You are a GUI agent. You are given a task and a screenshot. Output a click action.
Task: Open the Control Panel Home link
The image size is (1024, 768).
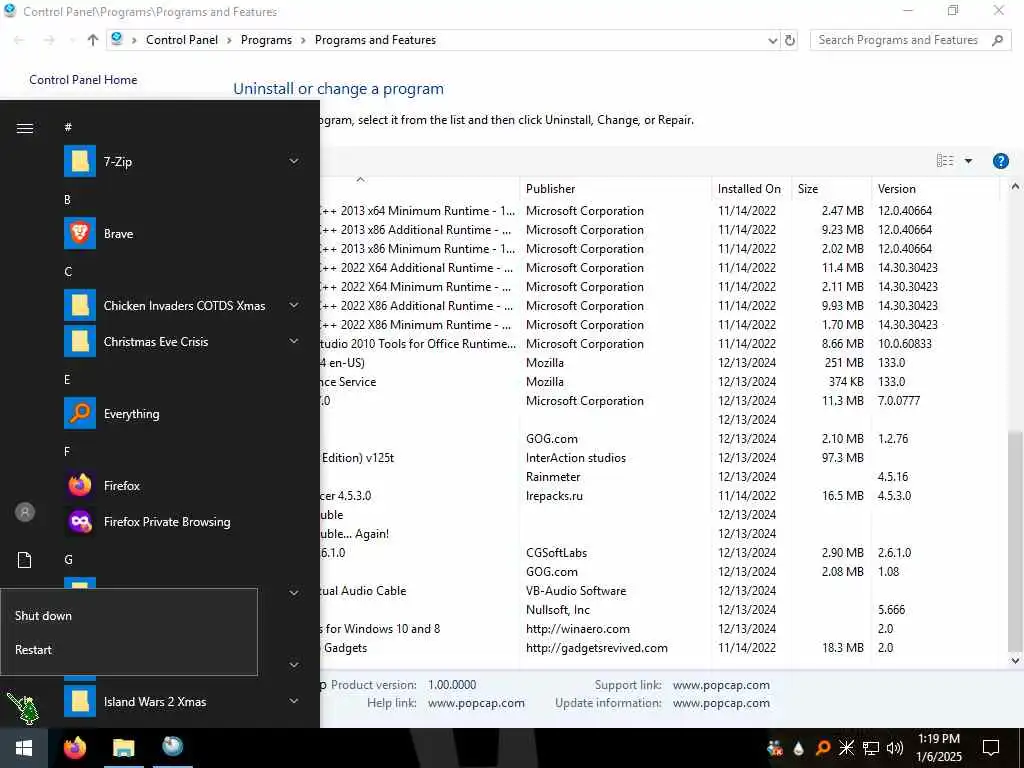83,80
